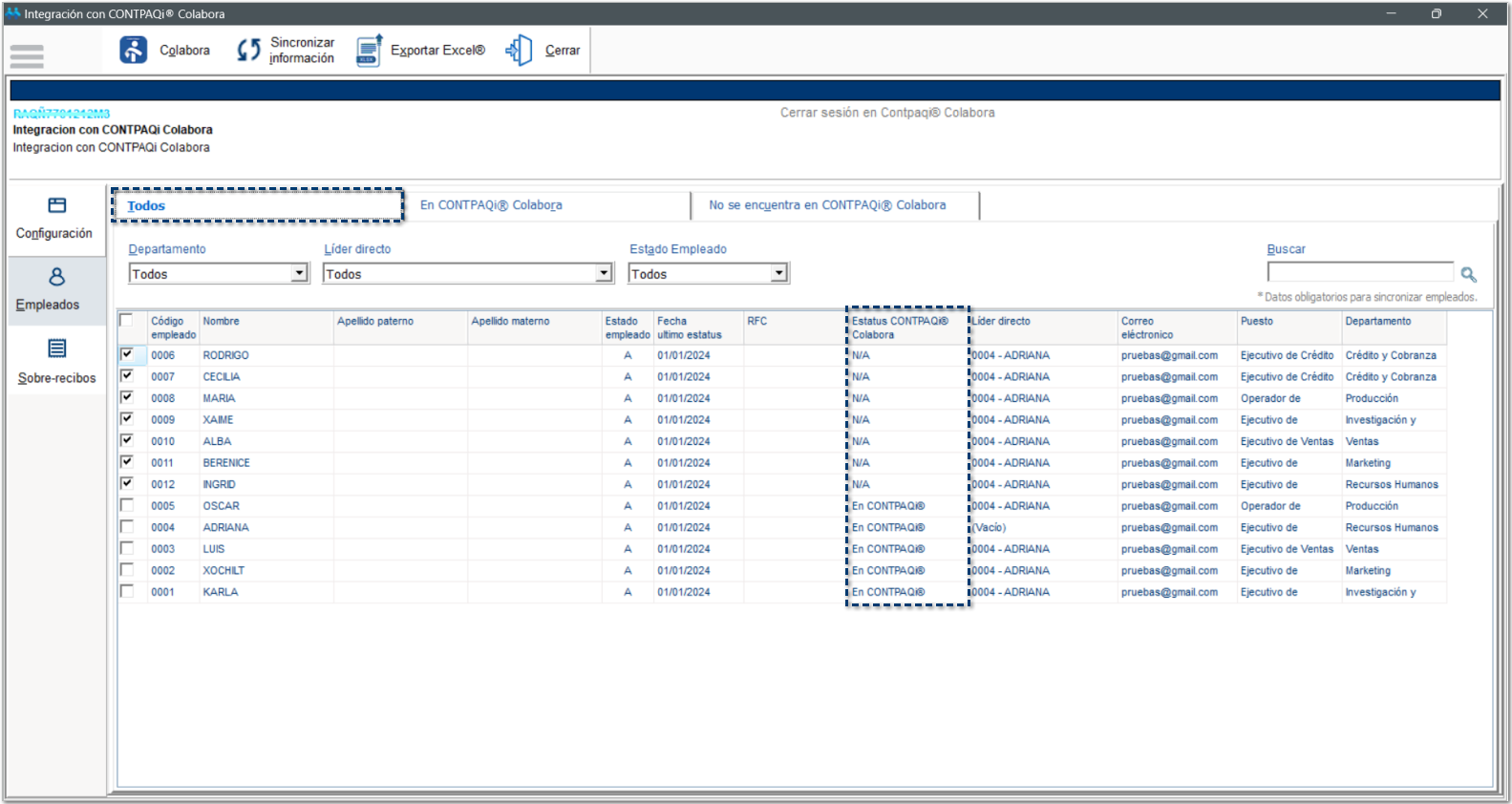Toggle the select-all header checkbox
The image size is (1512, 804).
[126, 321]
